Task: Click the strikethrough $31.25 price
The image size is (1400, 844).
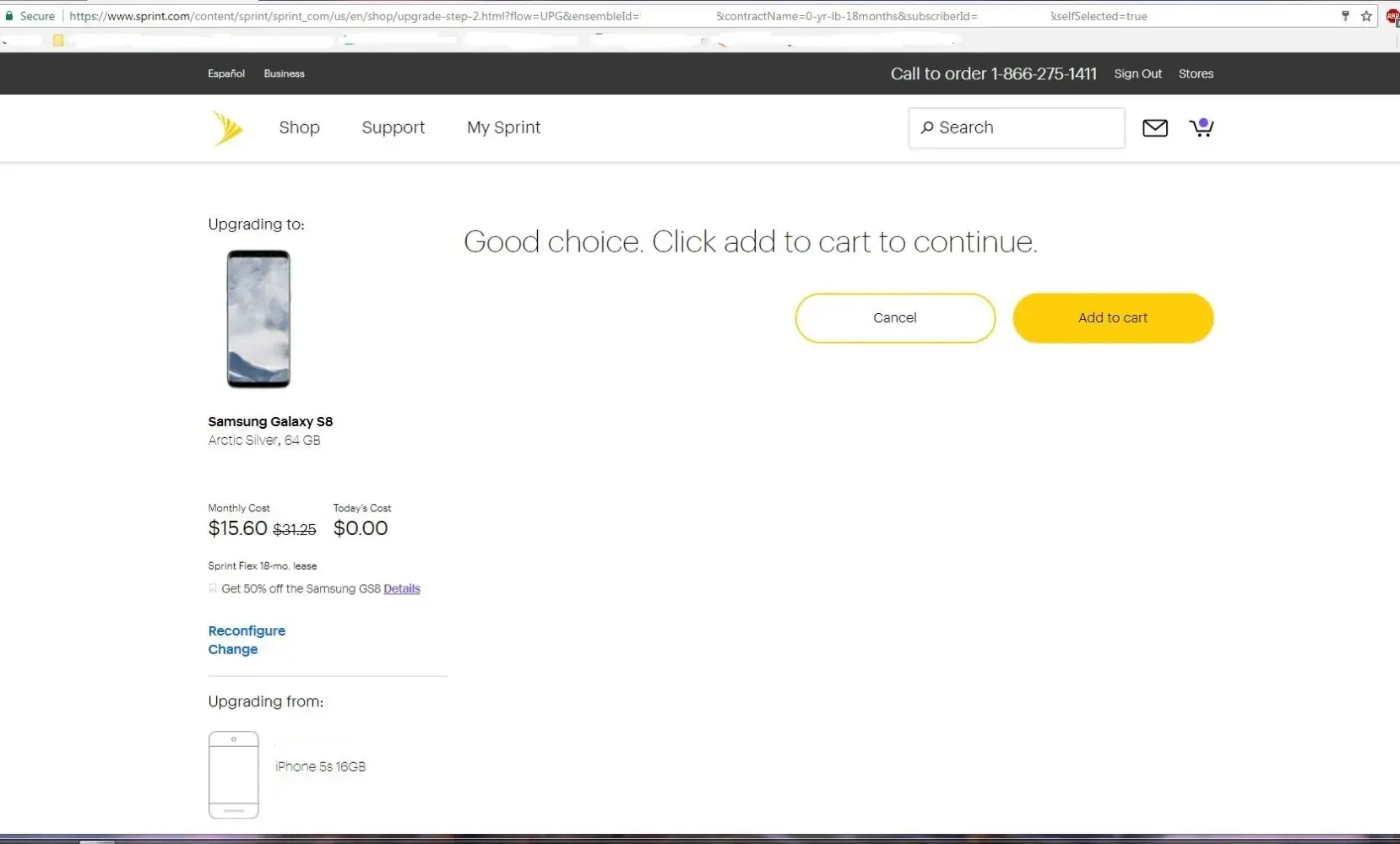Action: [295, 530]
